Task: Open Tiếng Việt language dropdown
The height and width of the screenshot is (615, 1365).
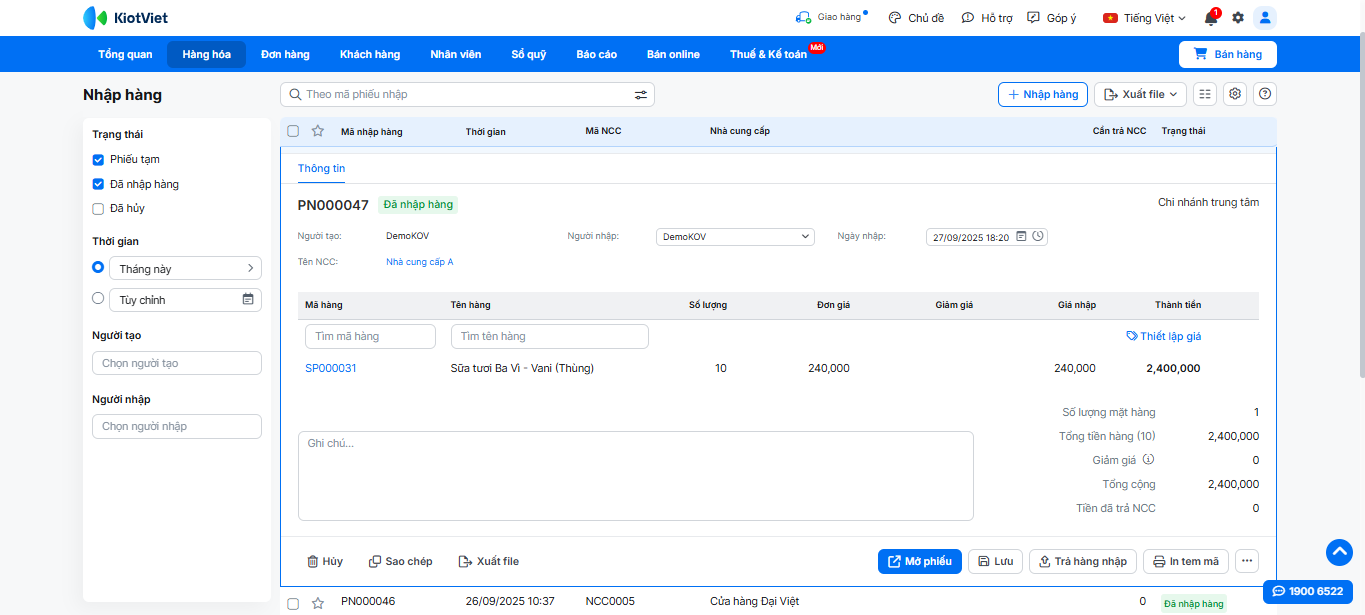Action: click(x=1145, y=18)
